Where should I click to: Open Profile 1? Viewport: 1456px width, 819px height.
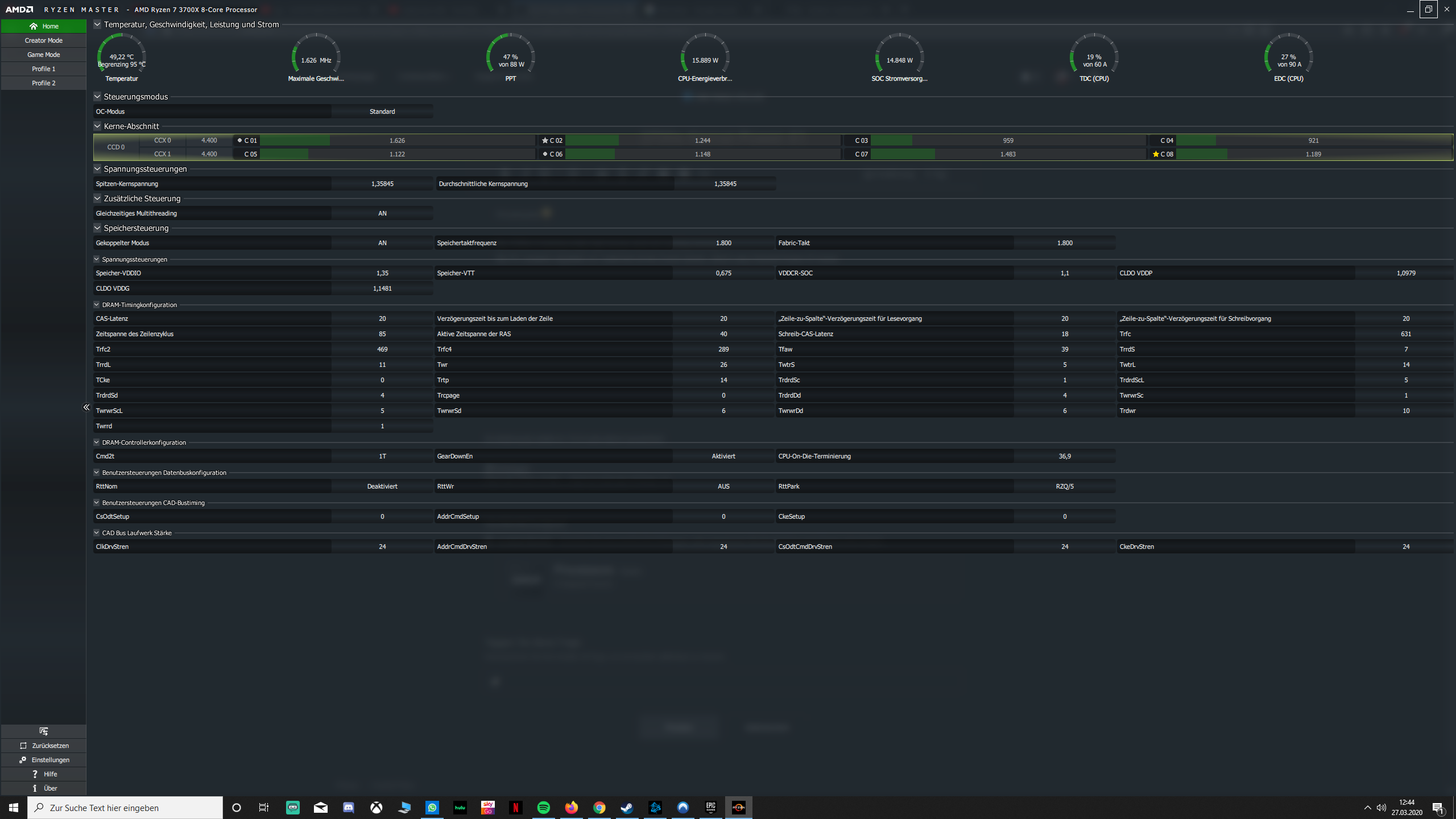tap(44, 69)
